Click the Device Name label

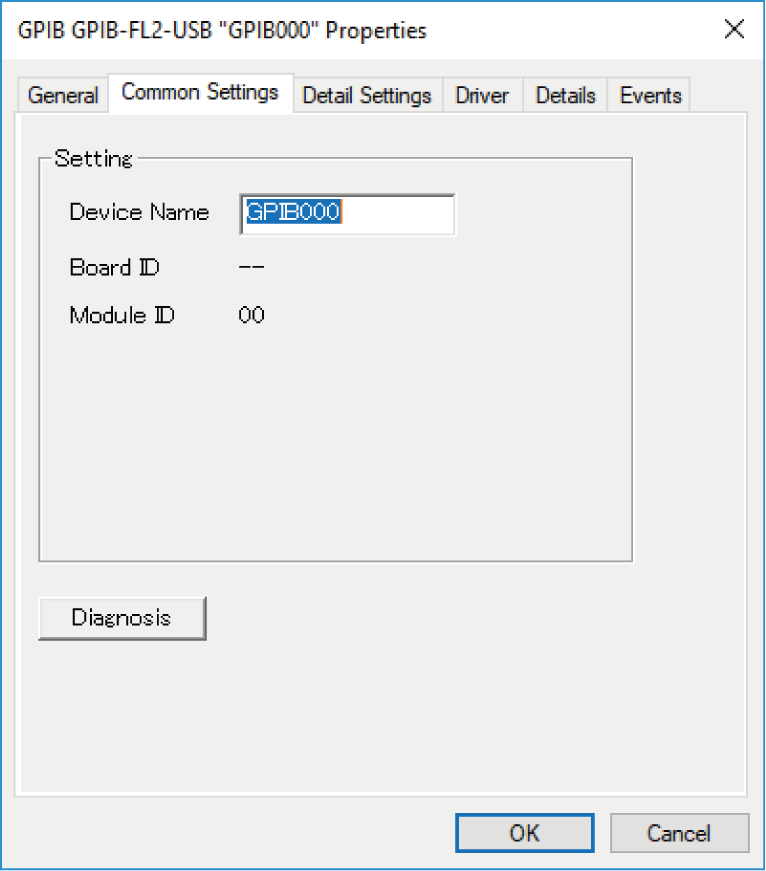coord(139,212)
